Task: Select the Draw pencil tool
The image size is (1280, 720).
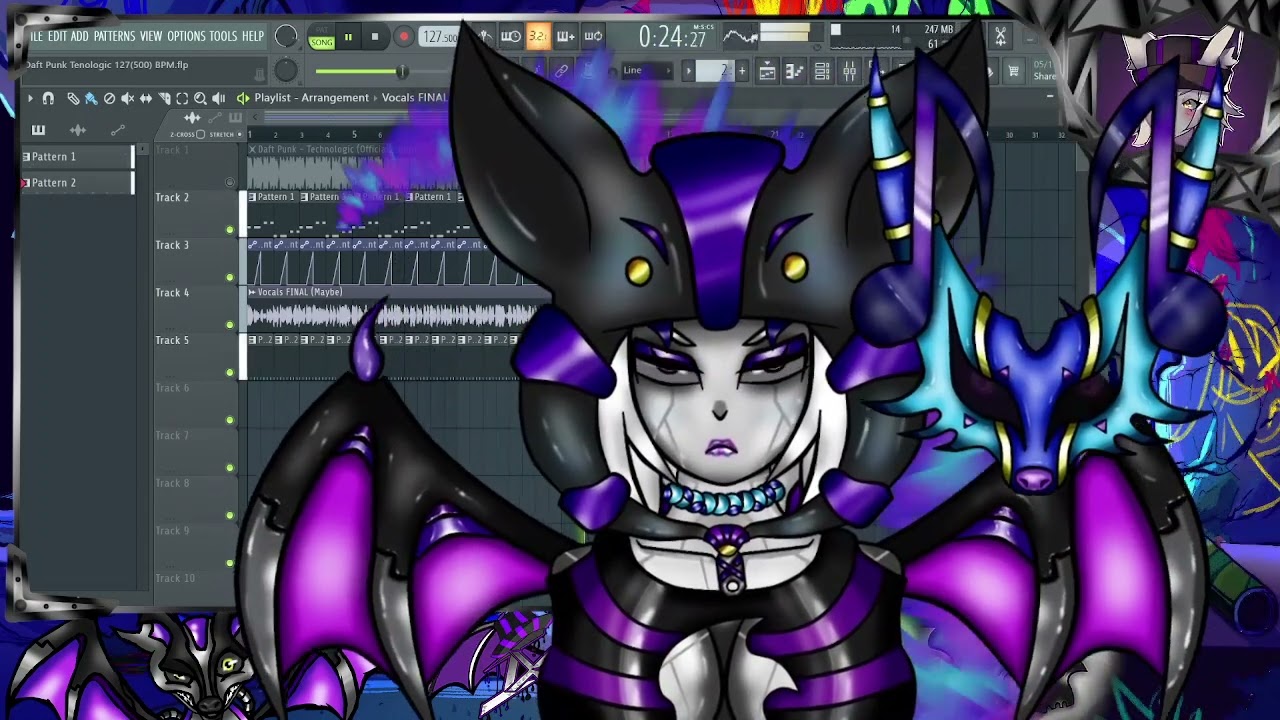Action: pyautogui.click(x=73, y=98)
